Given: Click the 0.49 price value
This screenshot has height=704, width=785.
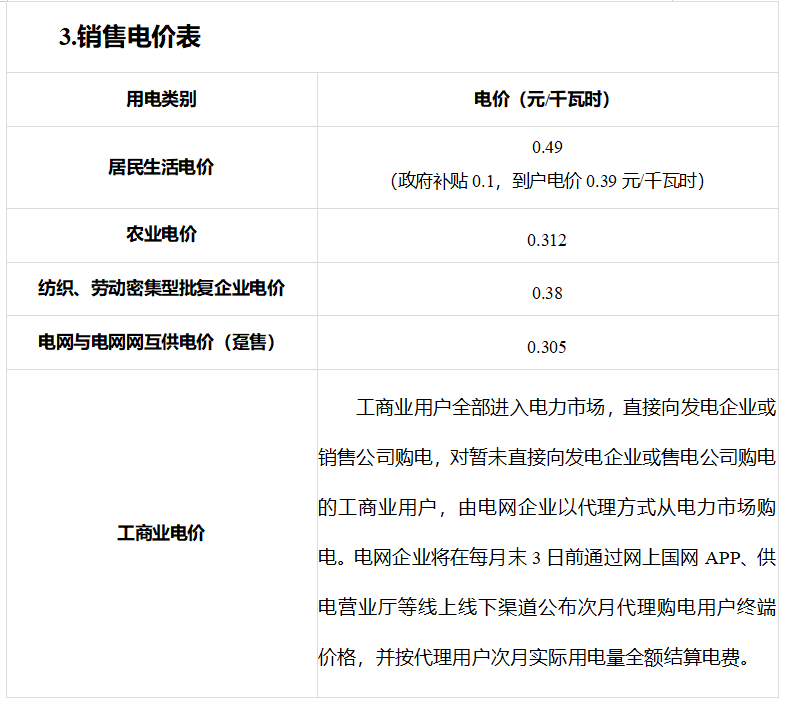Looking at the screenshot, I should [547, 147].
